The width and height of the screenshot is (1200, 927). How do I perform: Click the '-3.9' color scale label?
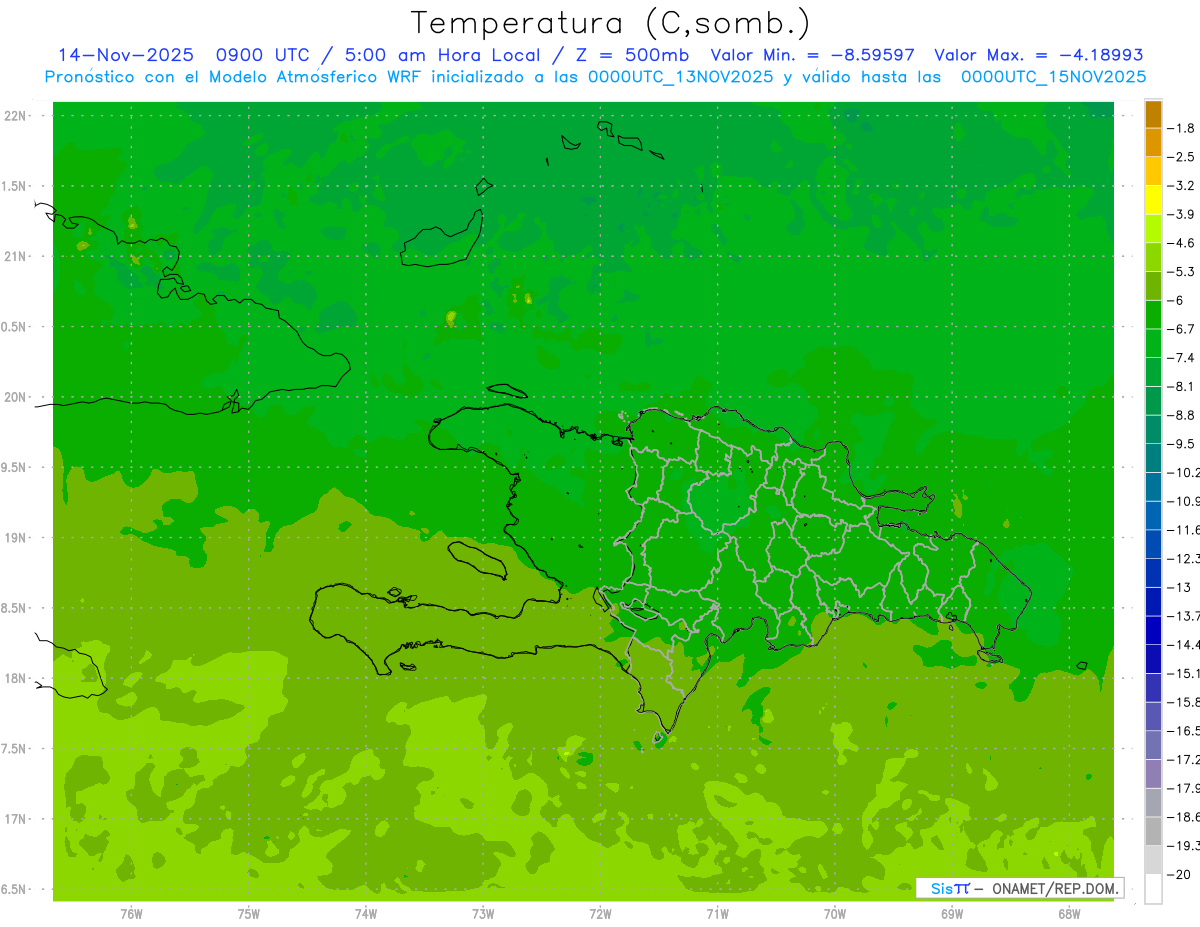coord(1181,214)
